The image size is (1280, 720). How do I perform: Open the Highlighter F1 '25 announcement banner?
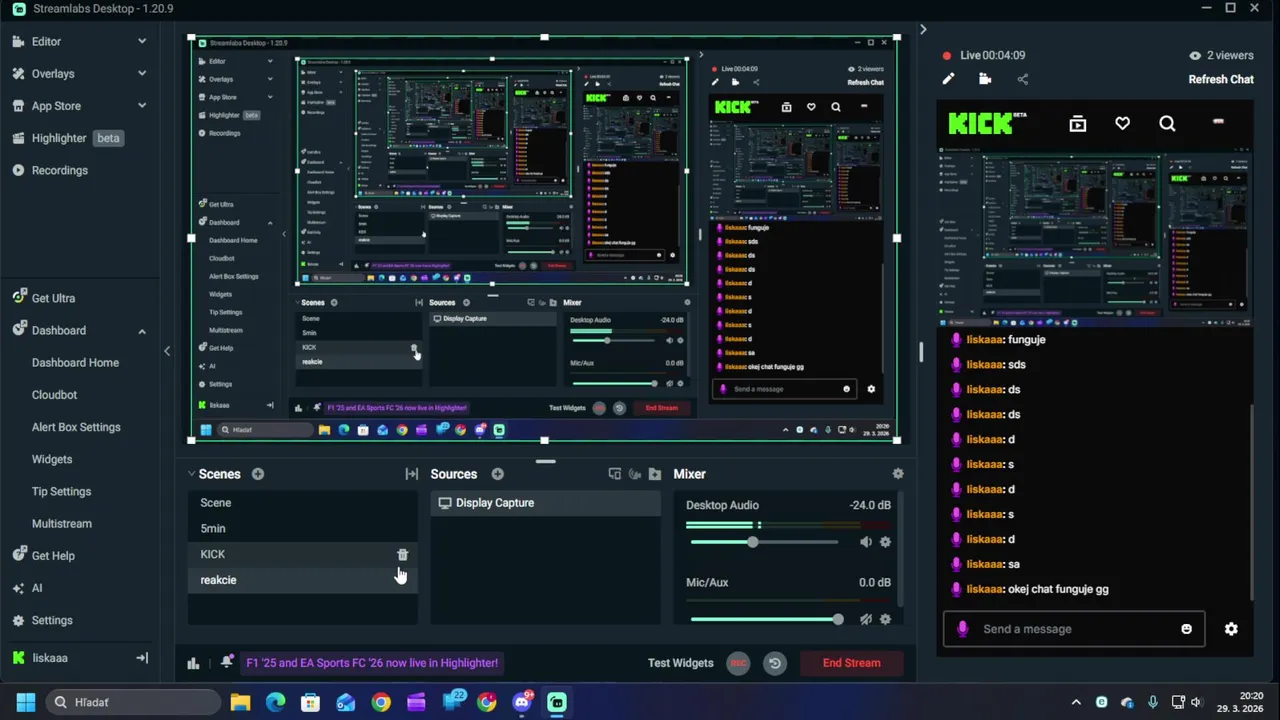point(372,663)
